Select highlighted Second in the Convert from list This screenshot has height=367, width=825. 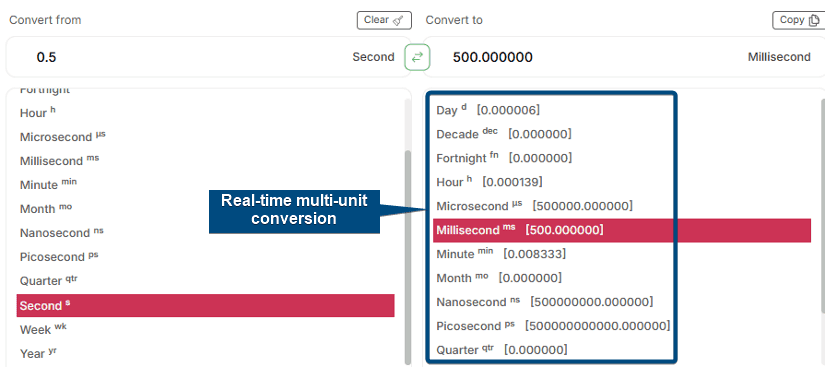pyautogui.click(x=205, y=305)
